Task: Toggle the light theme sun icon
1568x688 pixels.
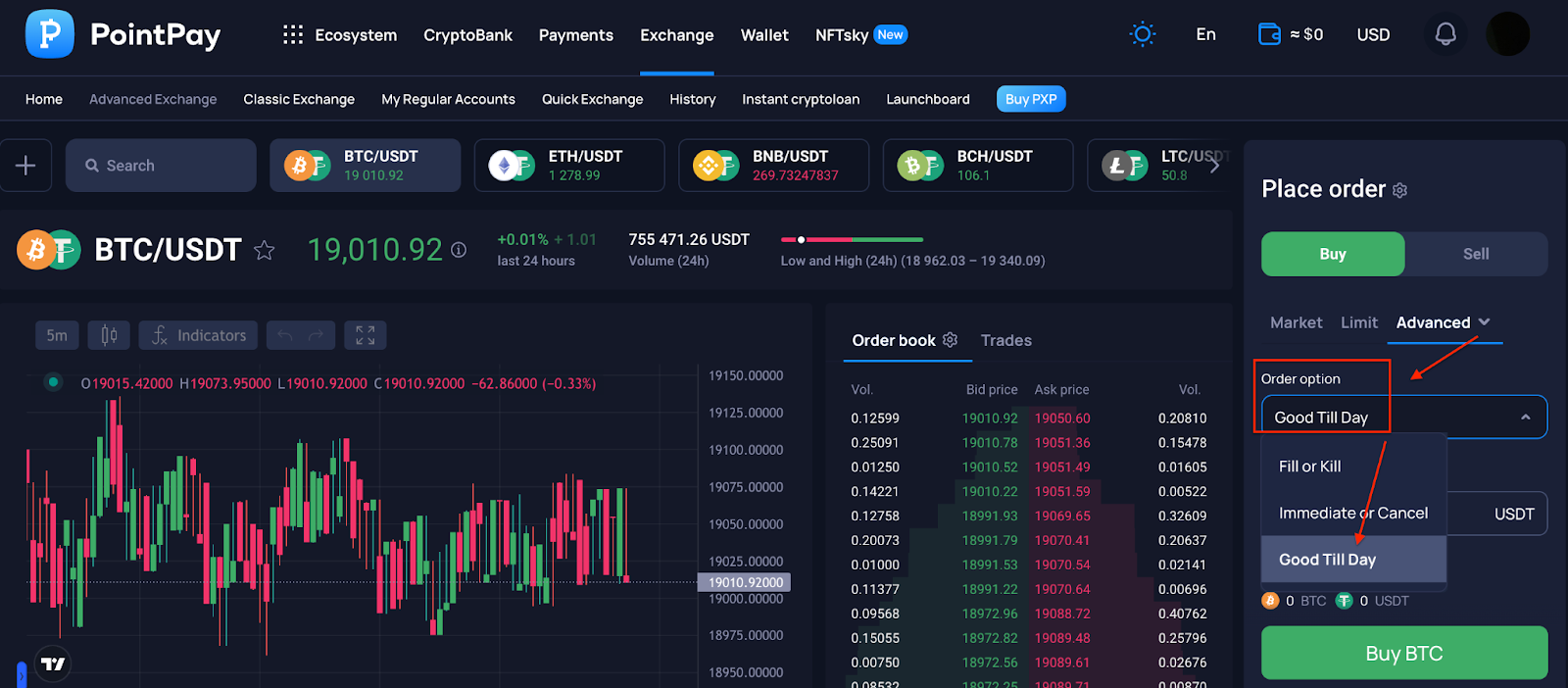Action: 1143,34
